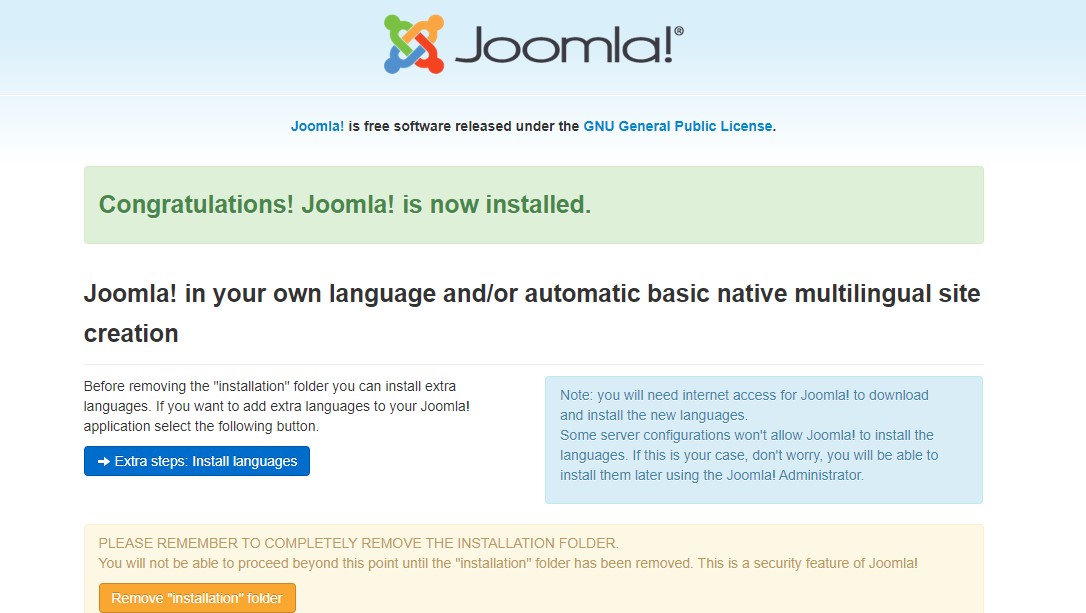
Task: Click the Remove "installation" folder button
Action: tap(197, 598)
